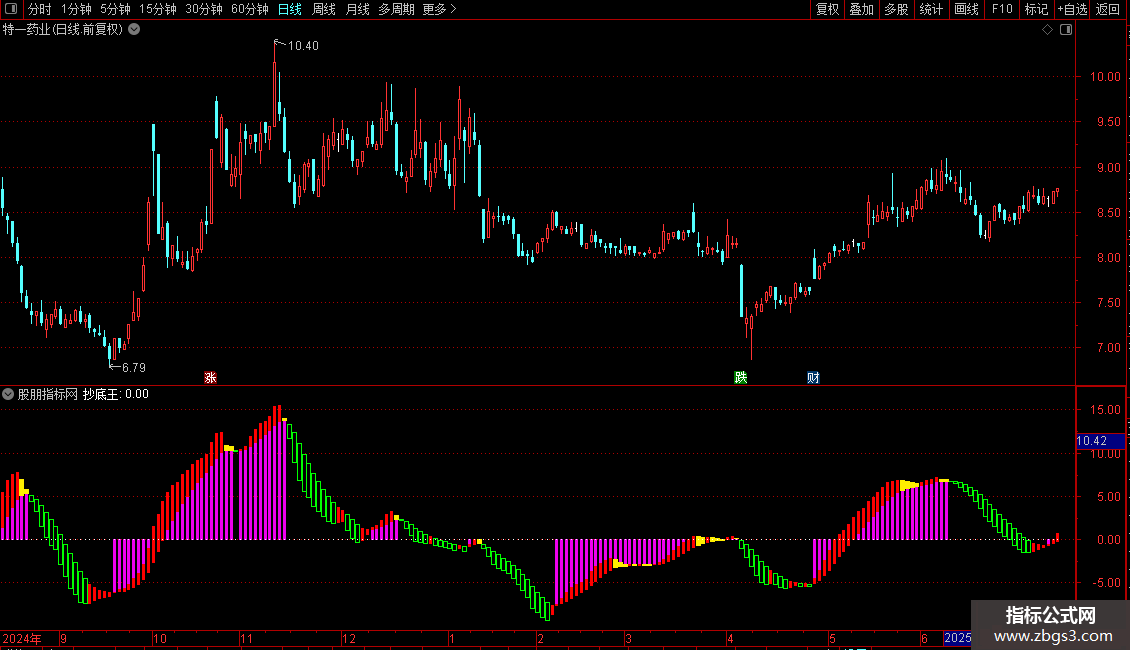This screenshot has height=650, width=1130.
Task: Select the 日线 daily chart tab
Action: tap(290, 9)
